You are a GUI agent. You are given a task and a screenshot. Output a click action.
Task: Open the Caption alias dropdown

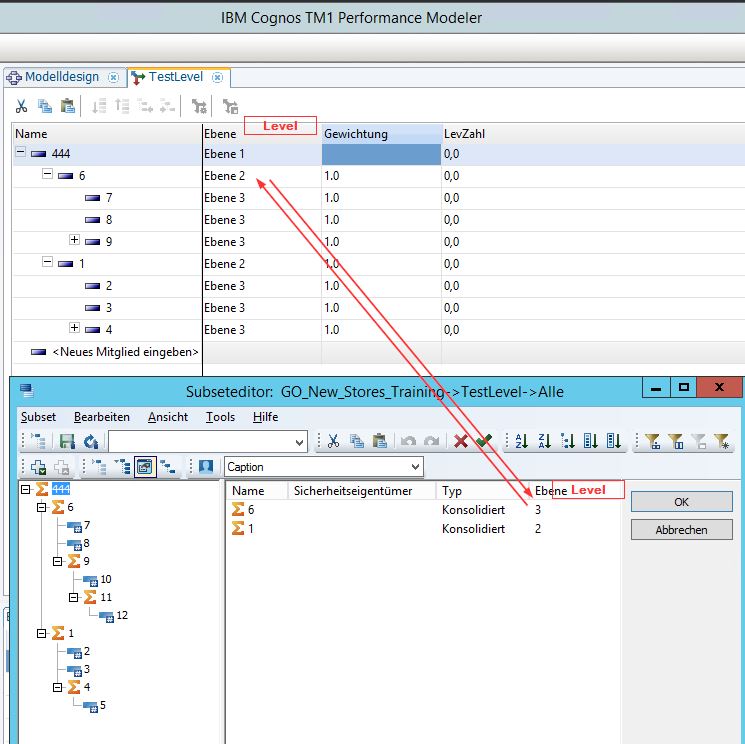(415, 467)
